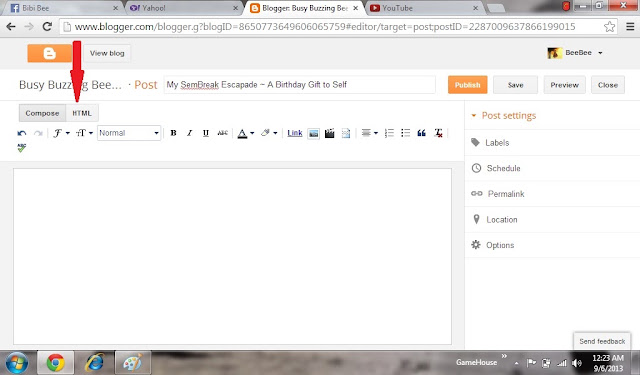Click the Publish button
The width and height of the screenshot is (640, 375).
(468, 85)
